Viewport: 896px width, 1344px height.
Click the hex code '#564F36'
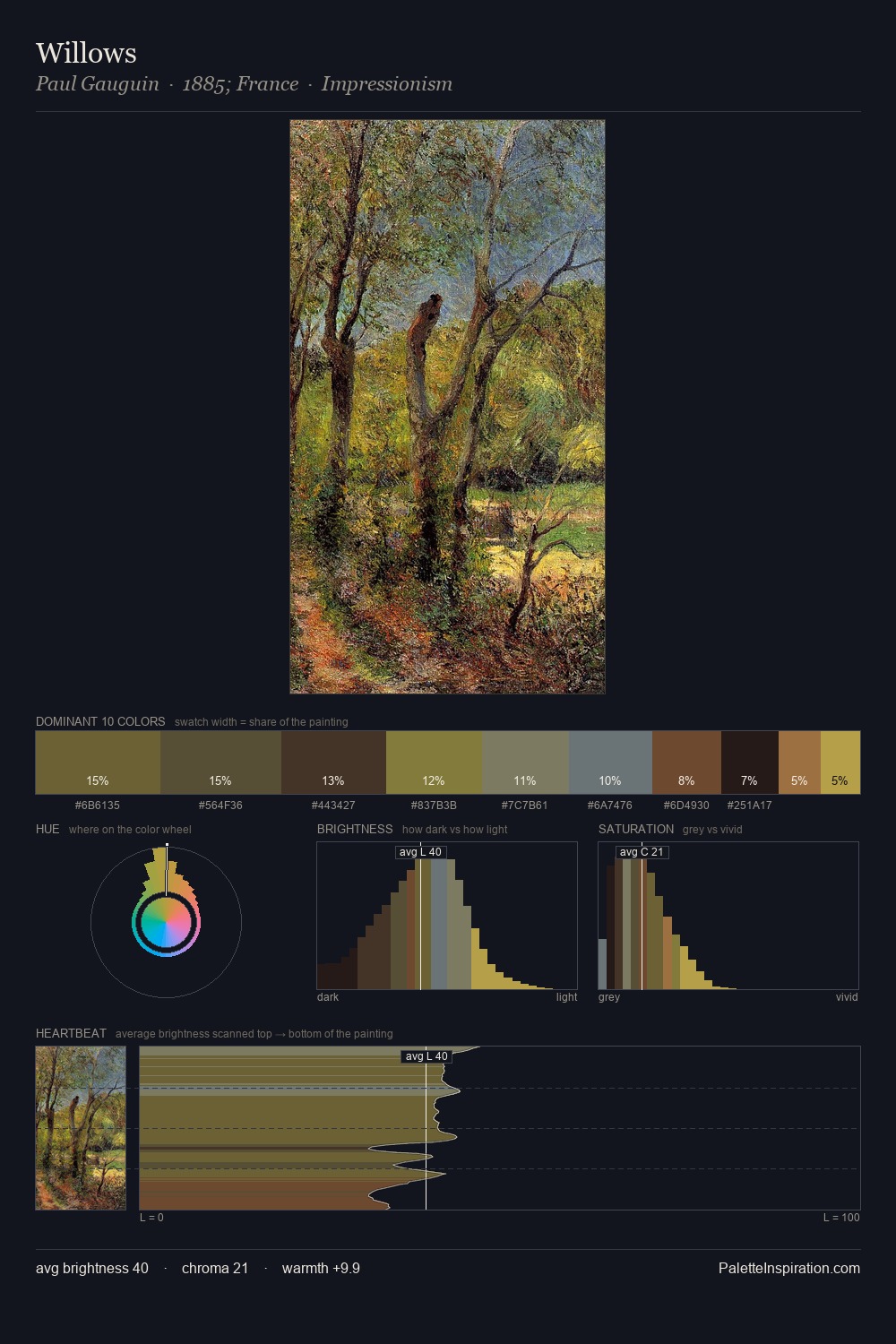[220, 806]
